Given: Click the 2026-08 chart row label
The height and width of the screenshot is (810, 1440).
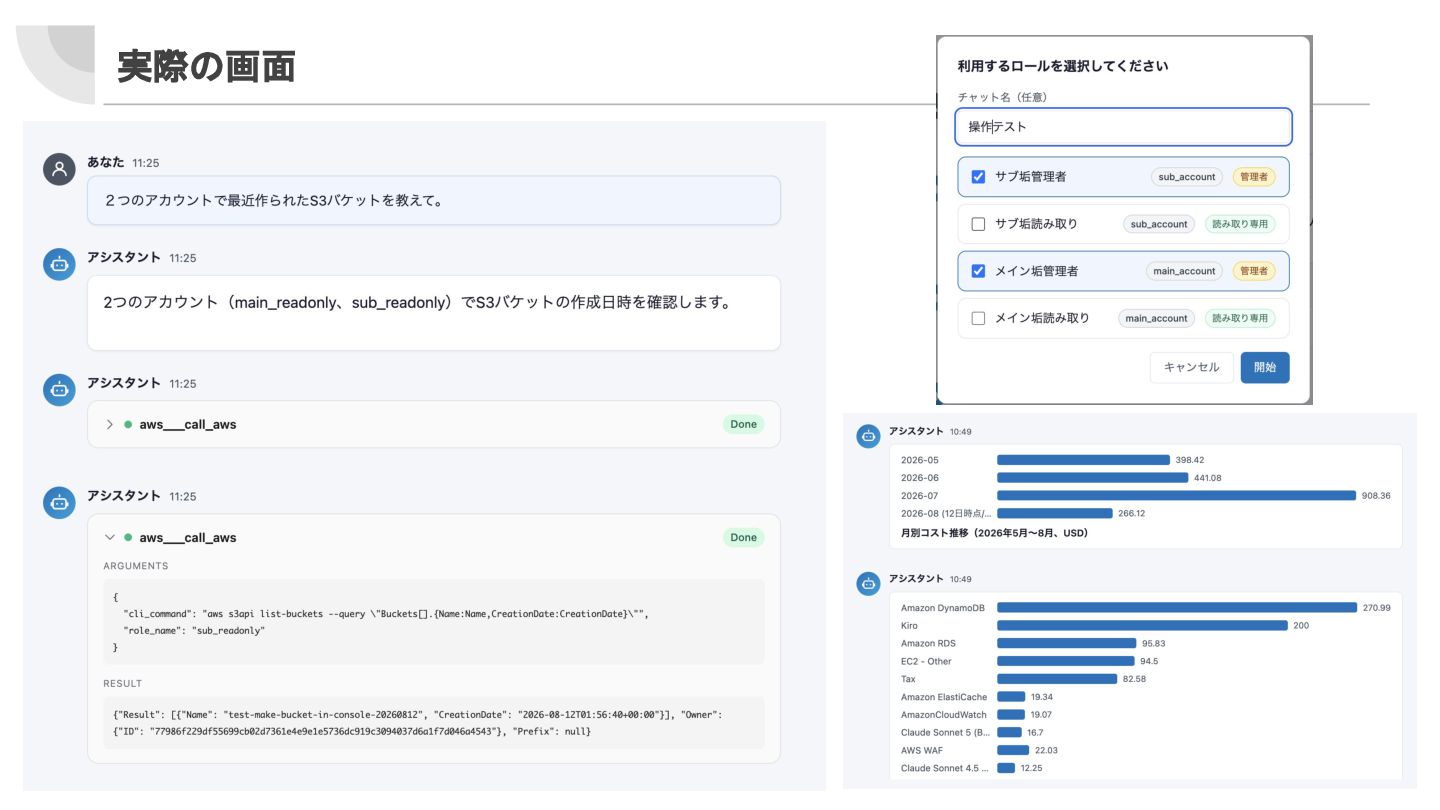Looking at the screenshot, I should tap(946, 513).
